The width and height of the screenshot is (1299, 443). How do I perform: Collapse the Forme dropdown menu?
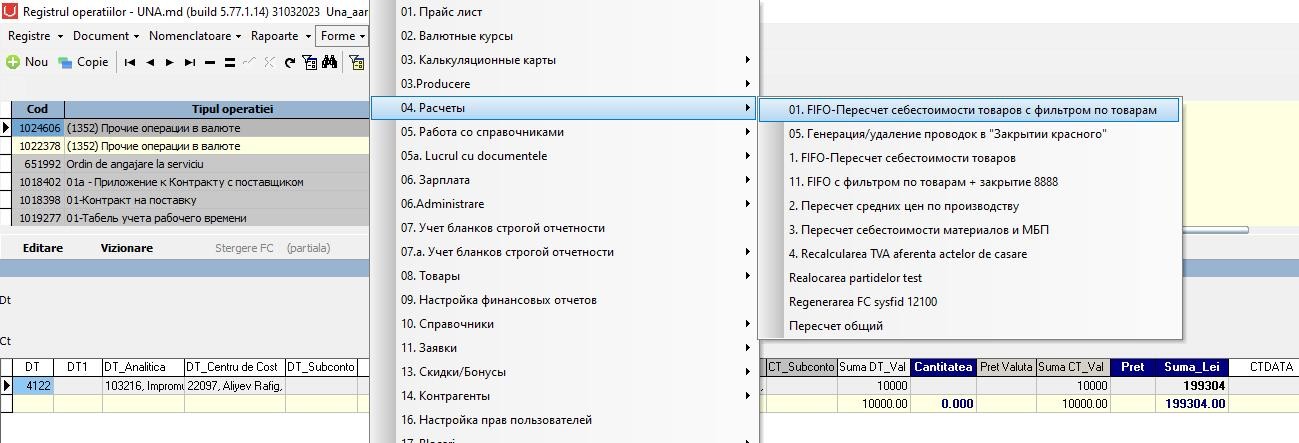point(343,36)
